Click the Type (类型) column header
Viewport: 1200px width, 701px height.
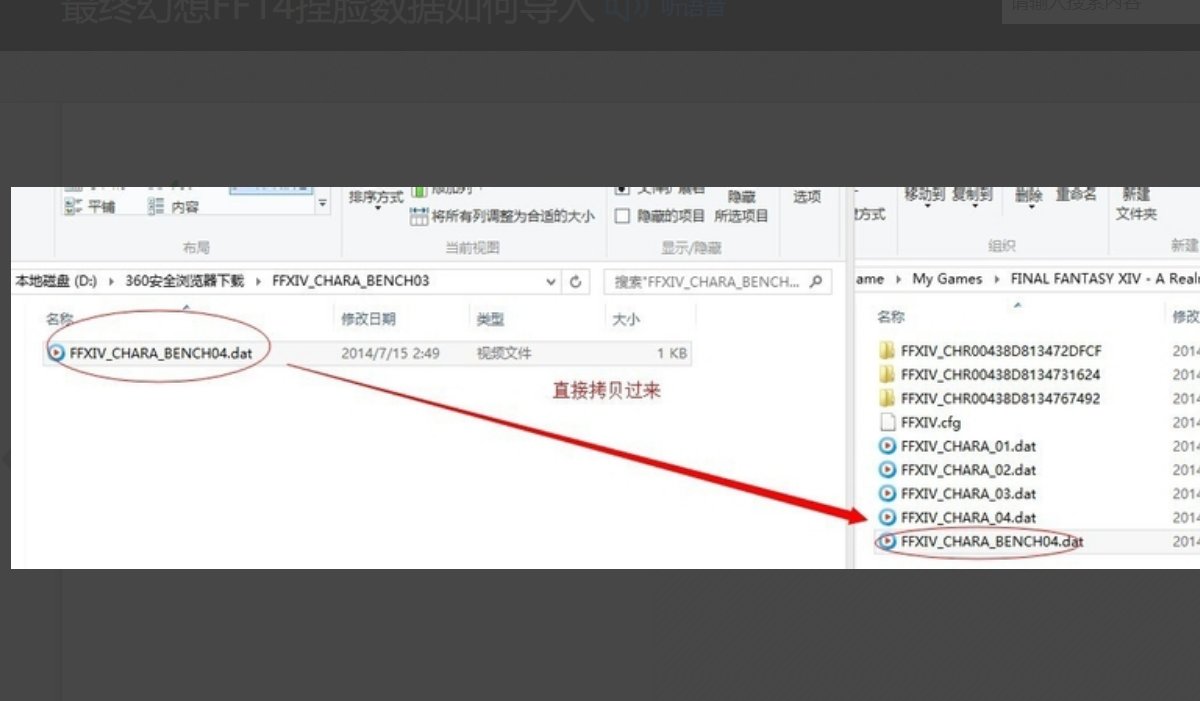[x=490, y=319]
